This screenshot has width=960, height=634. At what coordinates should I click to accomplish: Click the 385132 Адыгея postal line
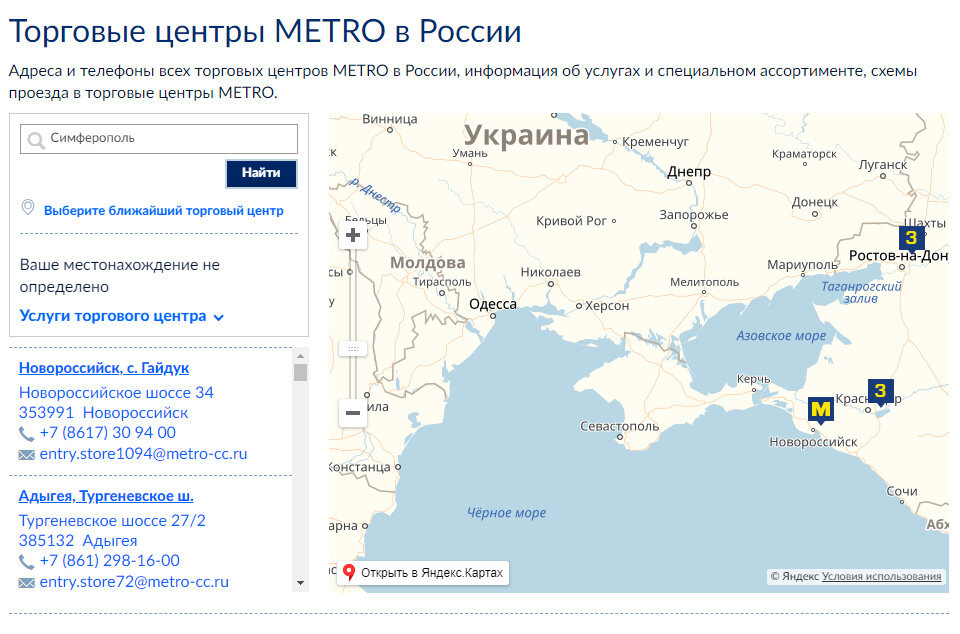pos(78,540)
